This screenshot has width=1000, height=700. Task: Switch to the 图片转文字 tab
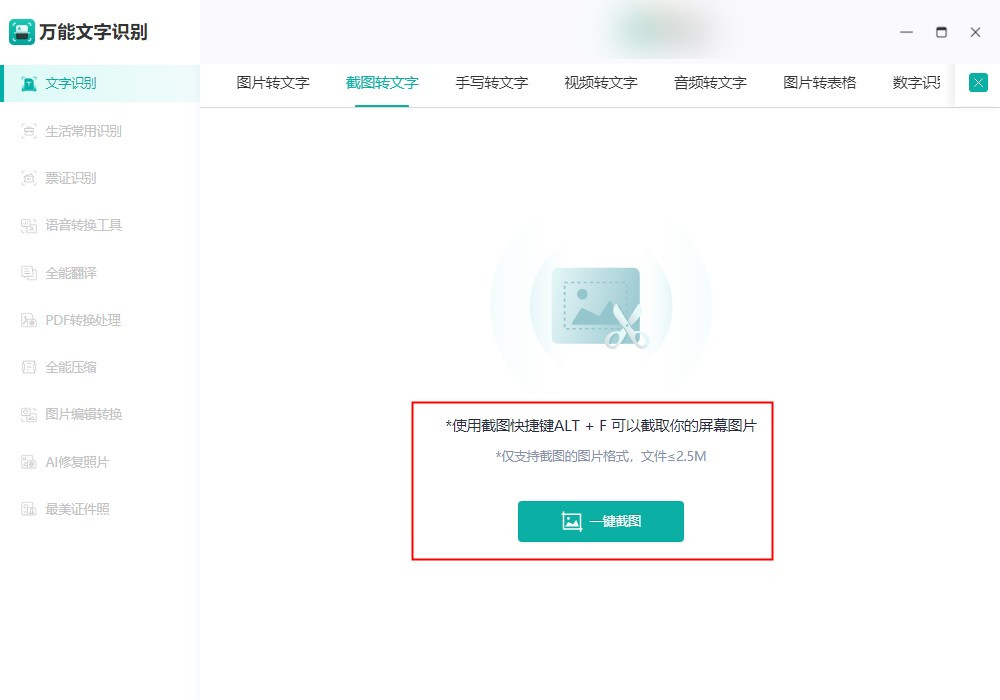[x=273, y=84]
